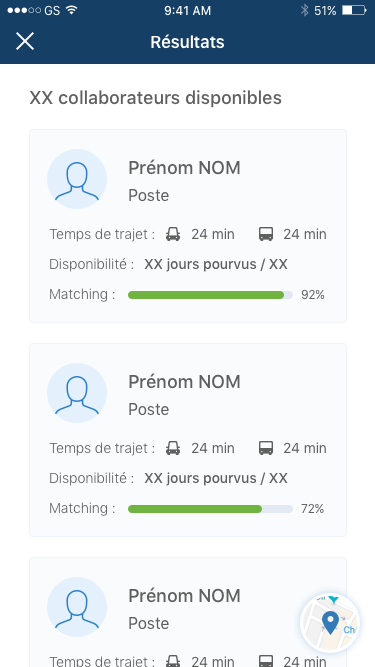The image size is (375, 667).
Task: Tap the third collaborator's avatar icon
Action: 77,607
